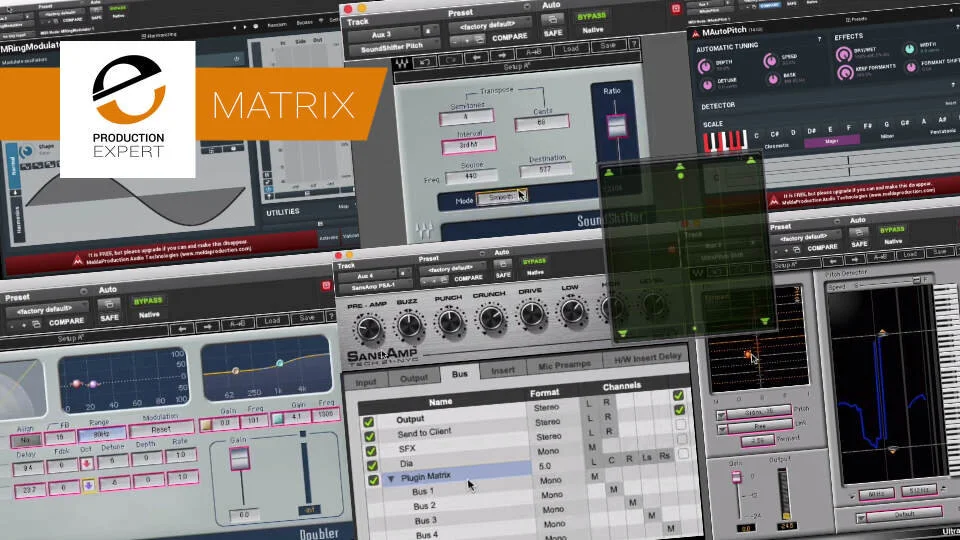The height and width of the screenshot is (540, 960).
Task: Toggle BYPASS in the SoundShifter window
Action: (591, 17)
